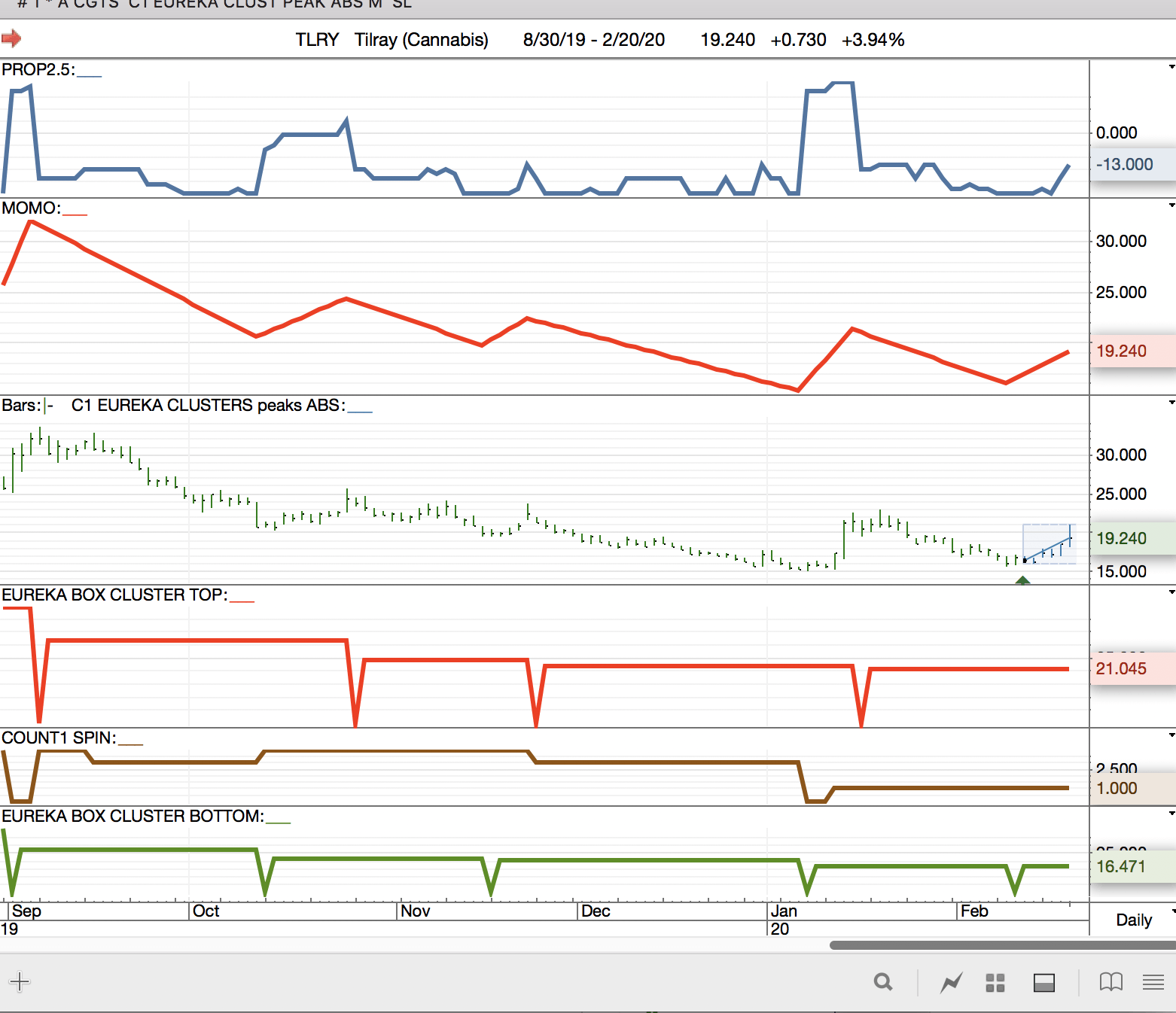Click the red CLUSTER TOP line color legend
Screen dimensions: 1176x1013
tap(242, 601)
